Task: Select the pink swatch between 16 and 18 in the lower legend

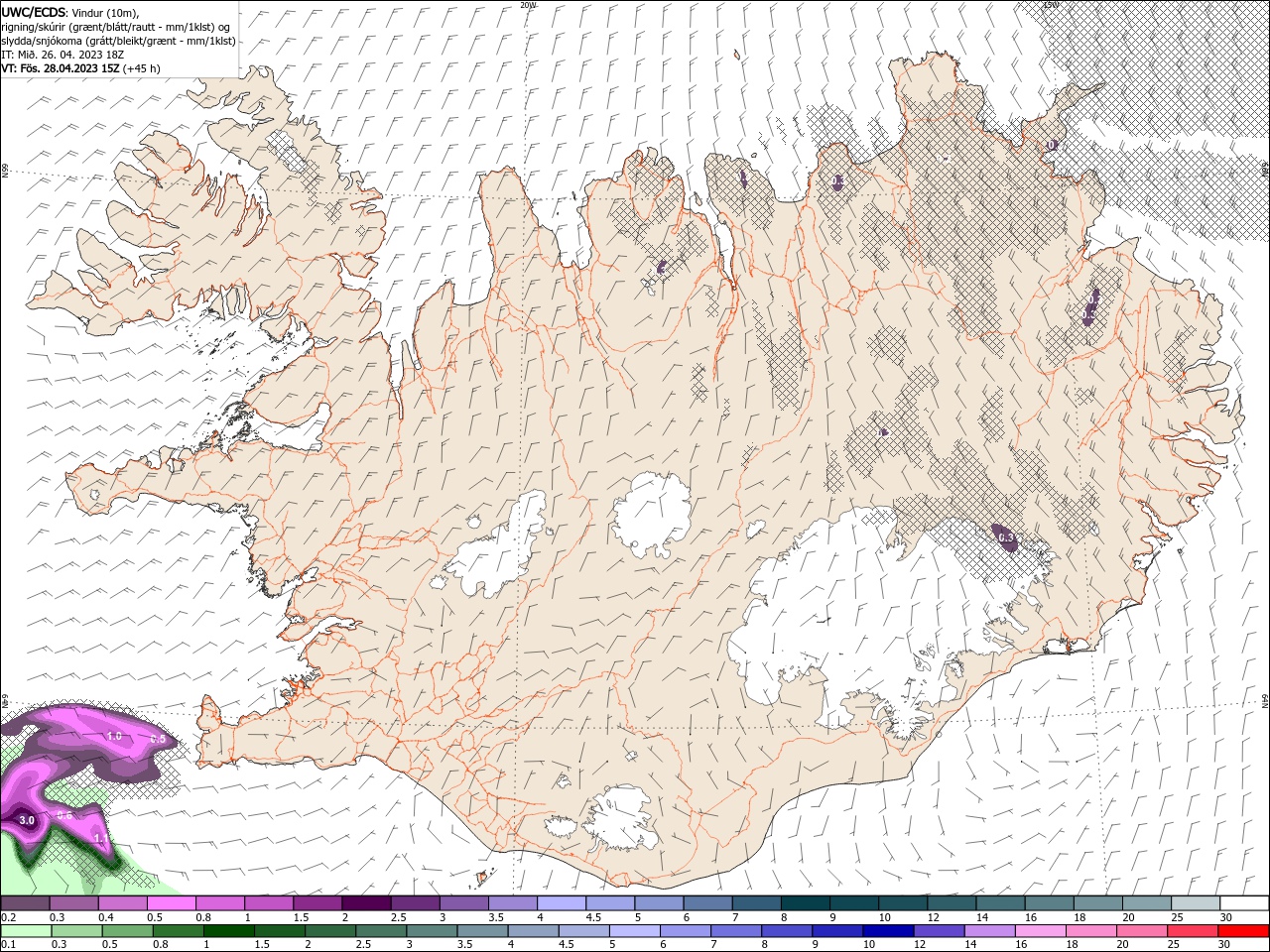Action: tap(1040, 931)
